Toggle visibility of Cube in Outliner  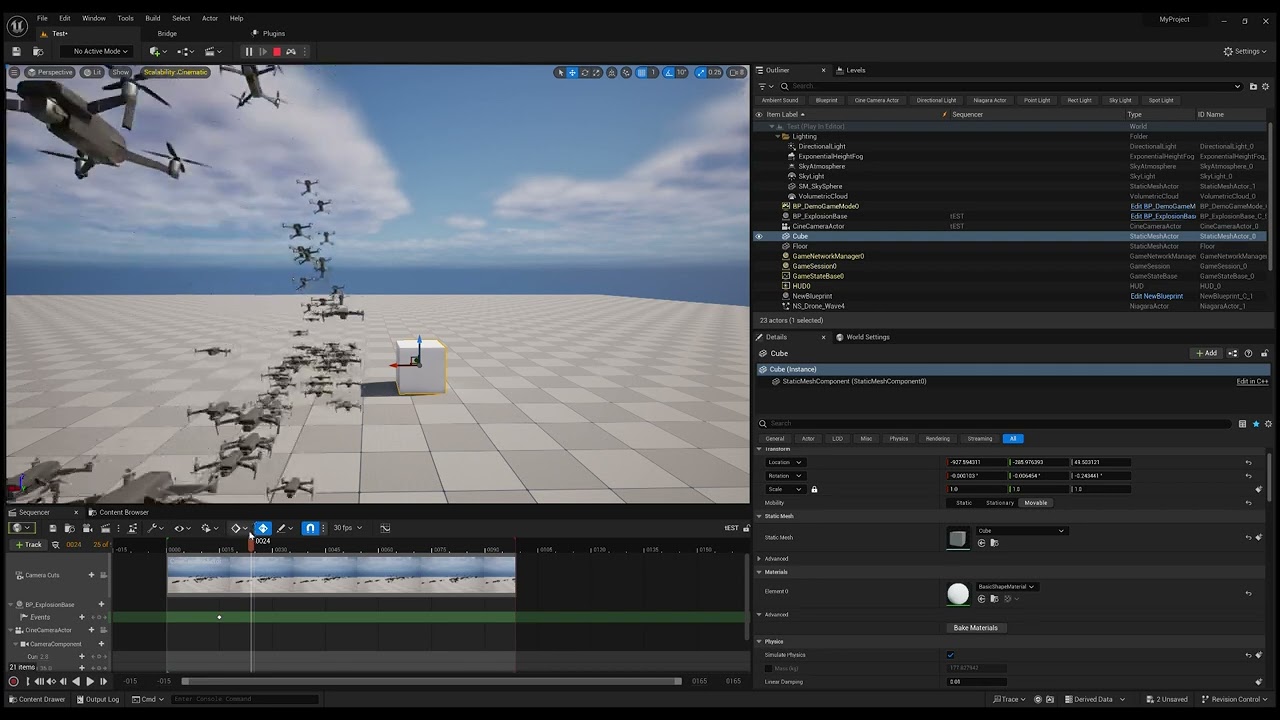point(759,236)
